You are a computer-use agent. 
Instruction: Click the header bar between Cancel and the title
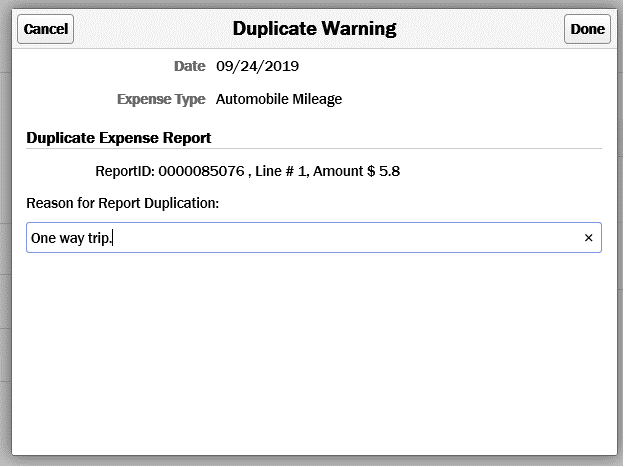click(150, 29)
